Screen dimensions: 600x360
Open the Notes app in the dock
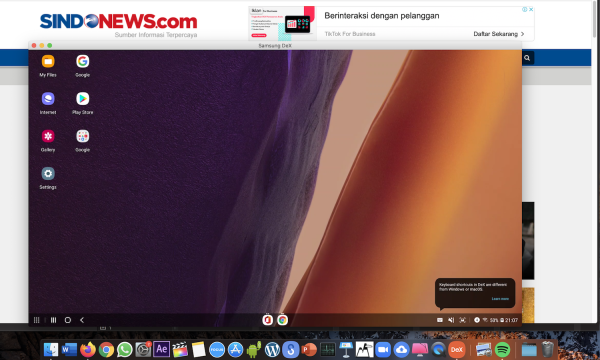click(x=199, y=350)
